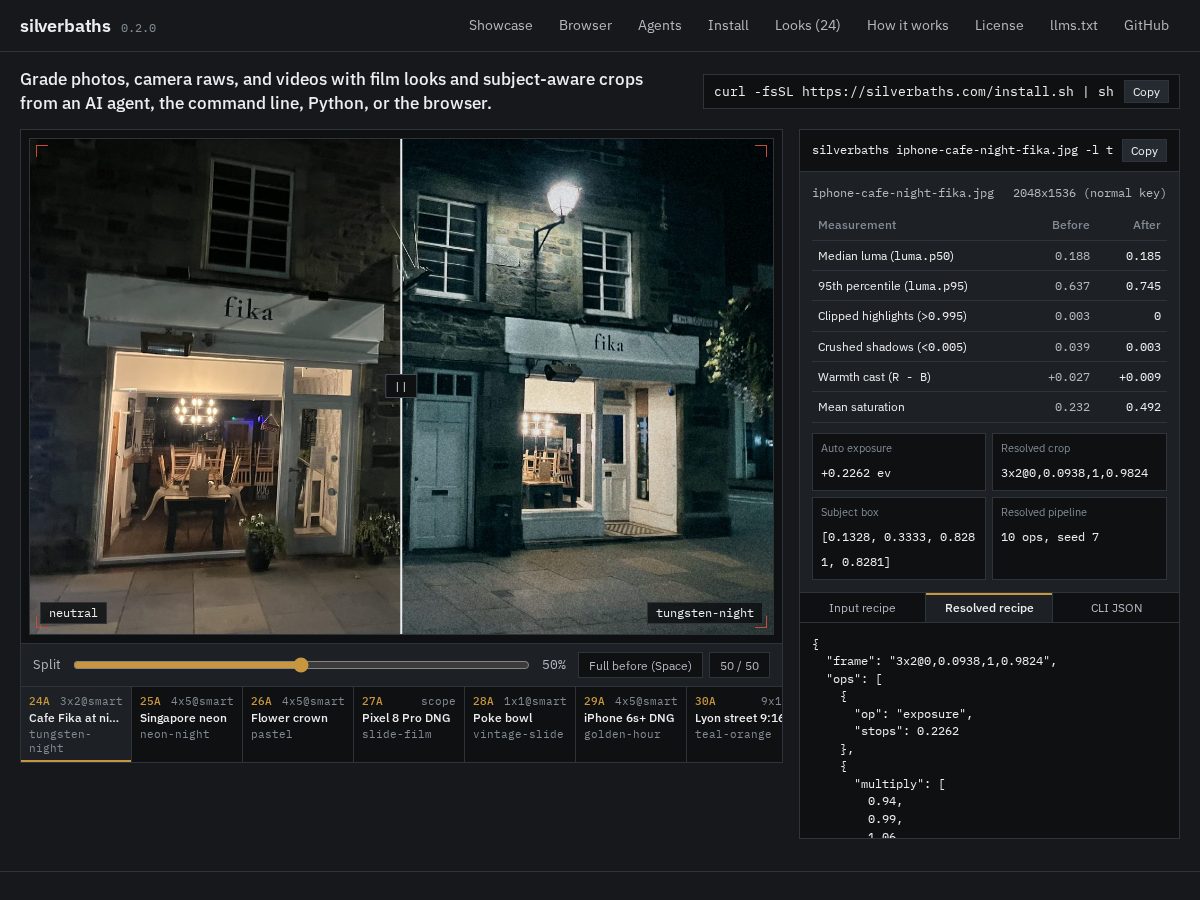This screenshot has width=1200, height=900.
Task: Click the Auto exposure +0.2262 ev box
Action: (x=899, y=462)
